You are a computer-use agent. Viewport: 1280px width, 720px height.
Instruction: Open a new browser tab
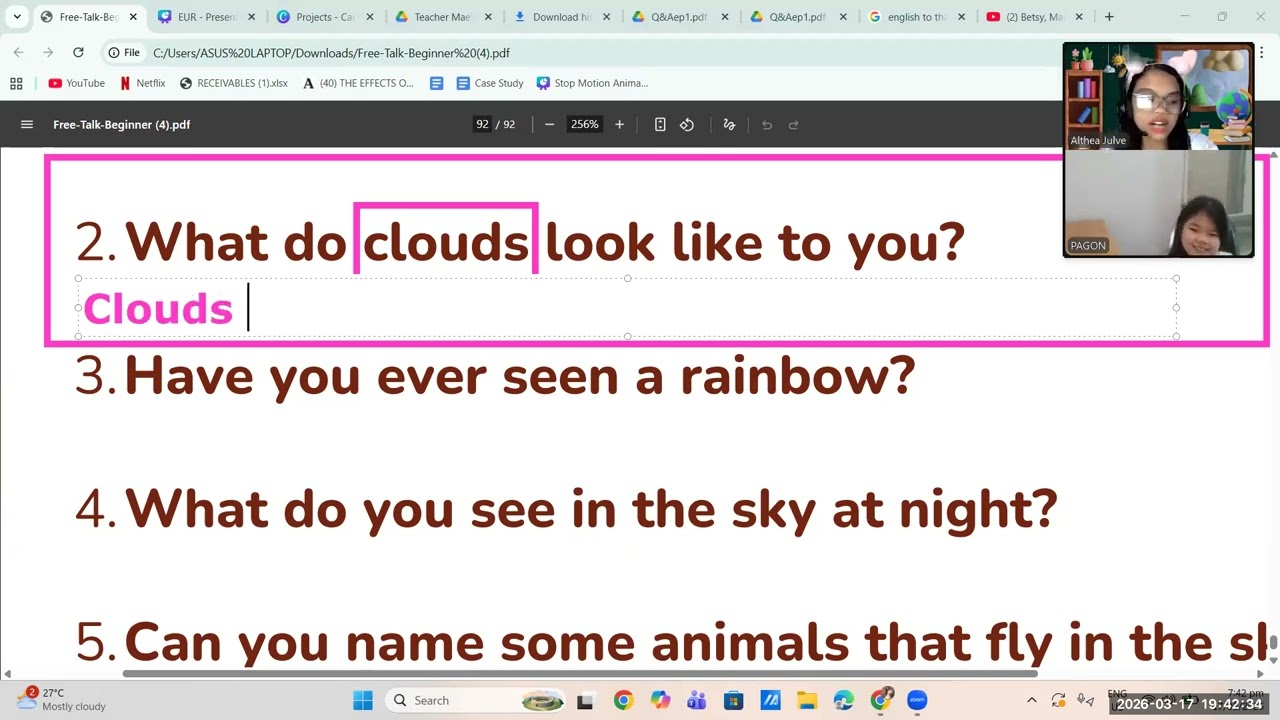click(1109, 17)
